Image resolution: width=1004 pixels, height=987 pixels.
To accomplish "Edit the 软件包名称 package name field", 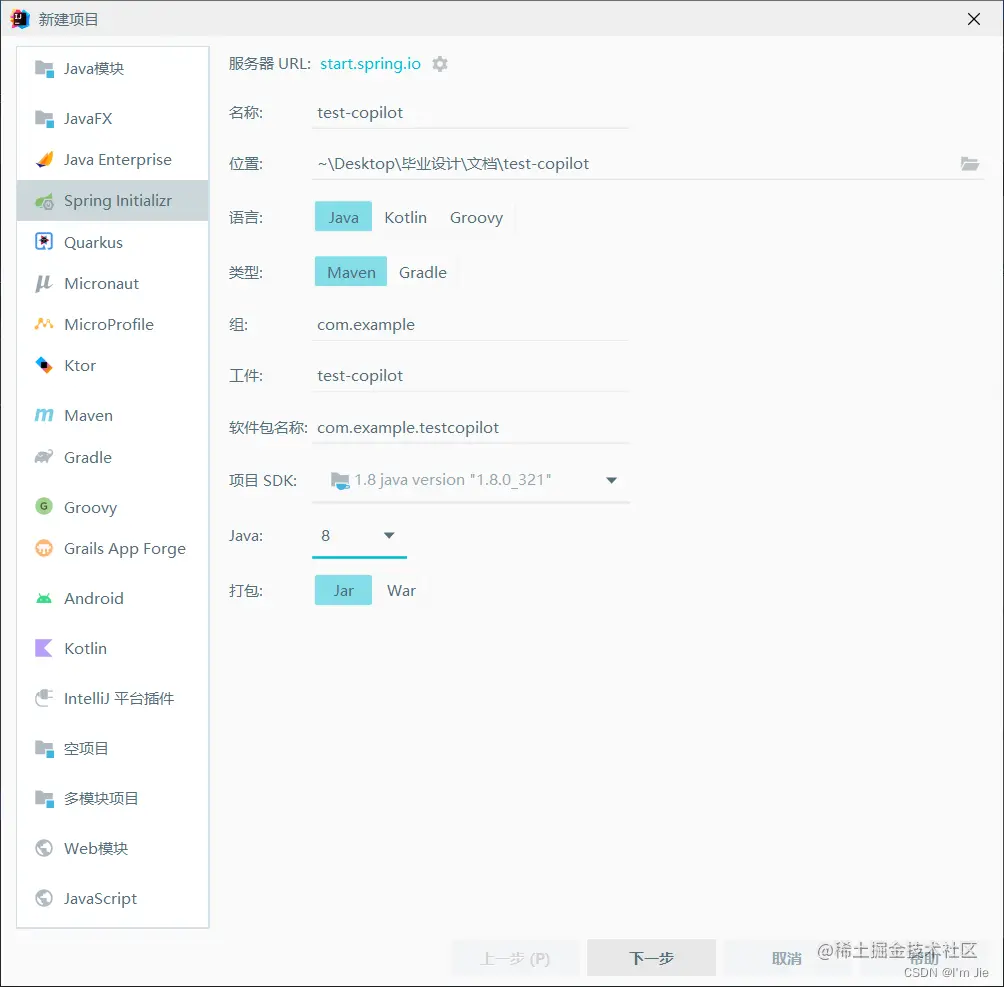I will coord(471,427).
